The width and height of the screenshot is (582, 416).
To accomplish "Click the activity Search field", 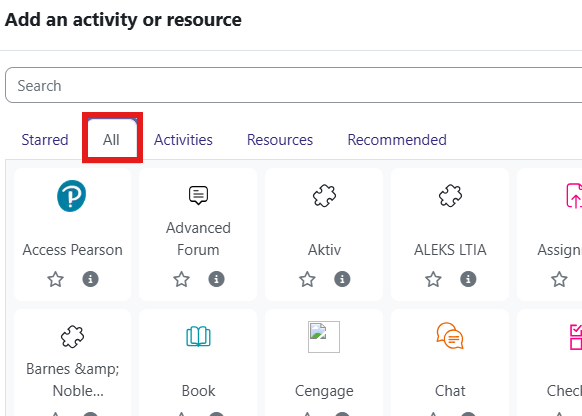I will click(x=294, y=85).
